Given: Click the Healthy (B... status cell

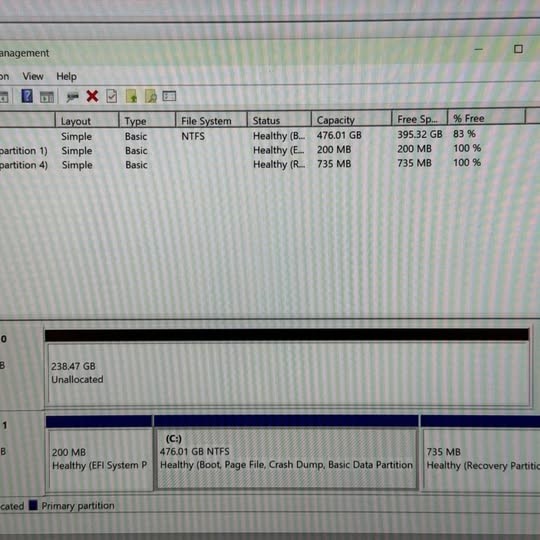Looking at the screenshot, I should 279,136.
